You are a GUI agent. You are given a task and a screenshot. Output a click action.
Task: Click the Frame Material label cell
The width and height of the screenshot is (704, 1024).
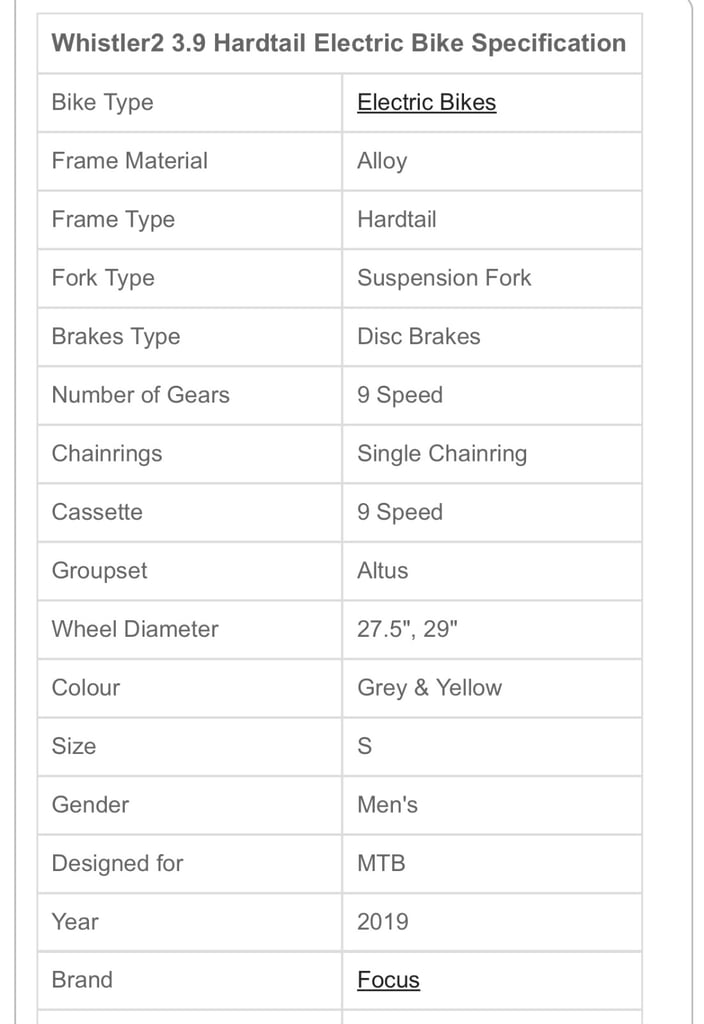[190, 161]
